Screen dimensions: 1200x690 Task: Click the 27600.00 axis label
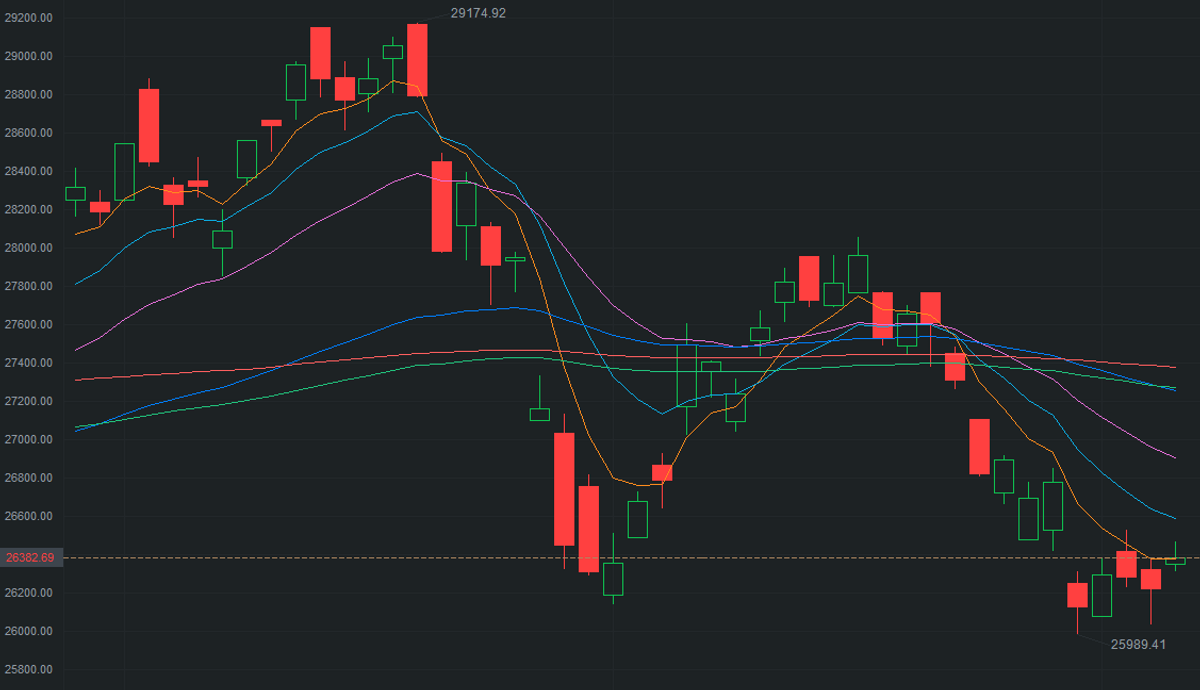pos(28,325)
